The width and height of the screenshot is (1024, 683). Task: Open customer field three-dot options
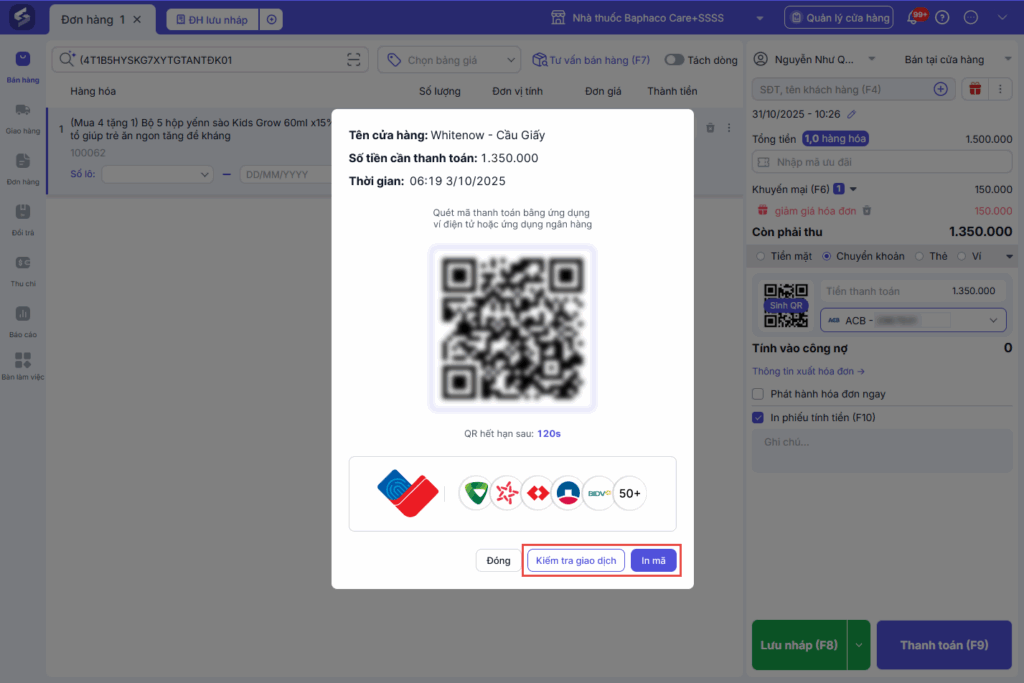1000,89
